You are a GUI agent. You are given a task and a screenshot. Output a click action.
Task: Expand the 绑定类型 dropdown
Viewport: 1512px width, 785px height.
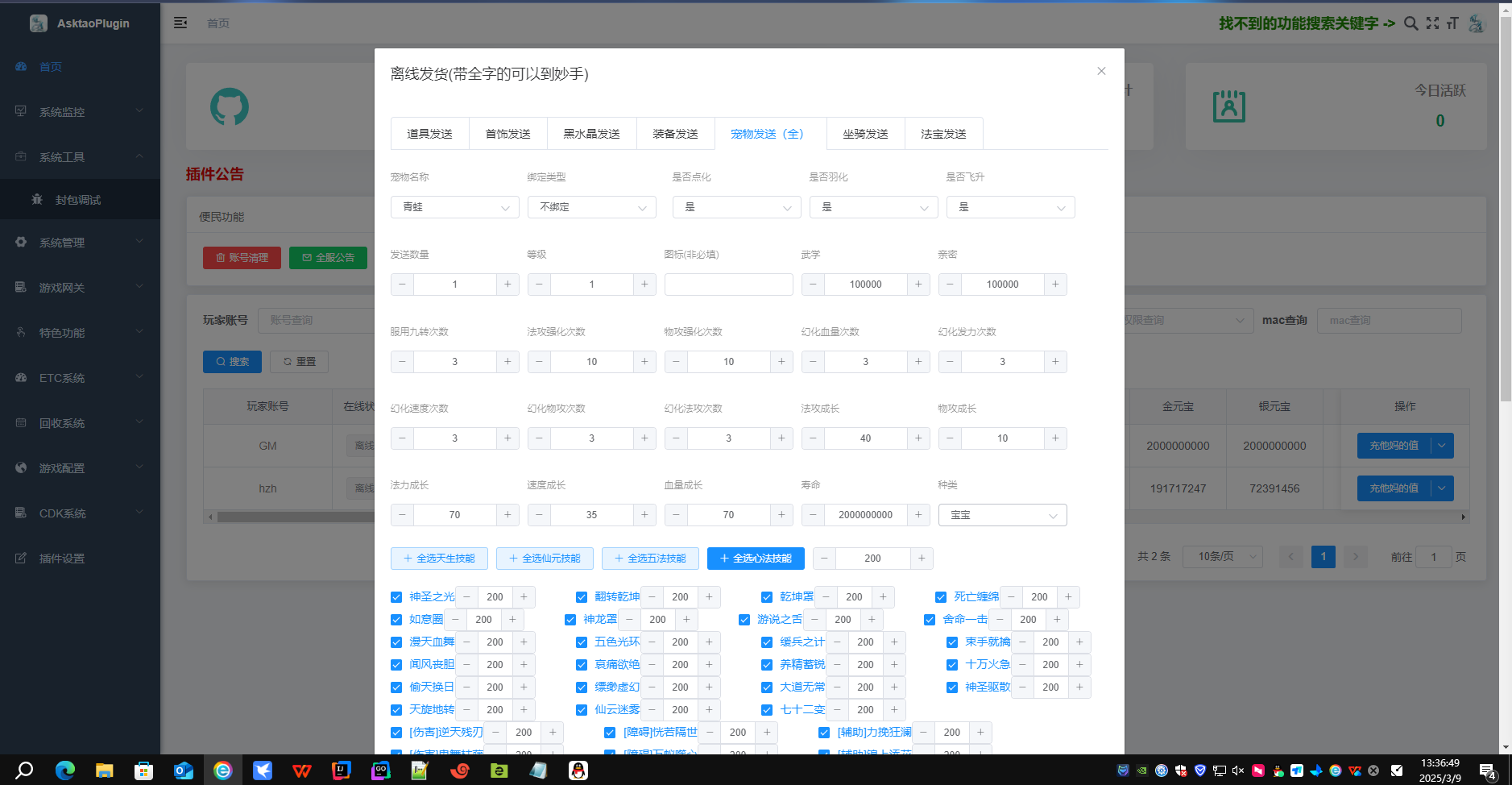592,207
